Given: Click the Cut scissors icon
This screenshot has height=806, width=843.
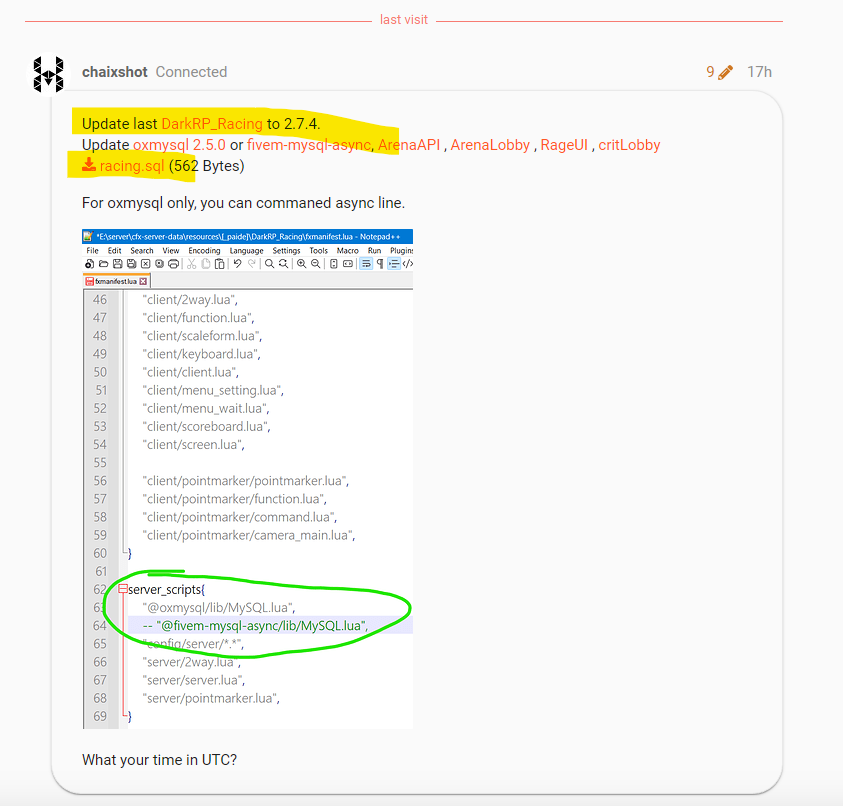Looking at the screenshot, I should [191, 263].
